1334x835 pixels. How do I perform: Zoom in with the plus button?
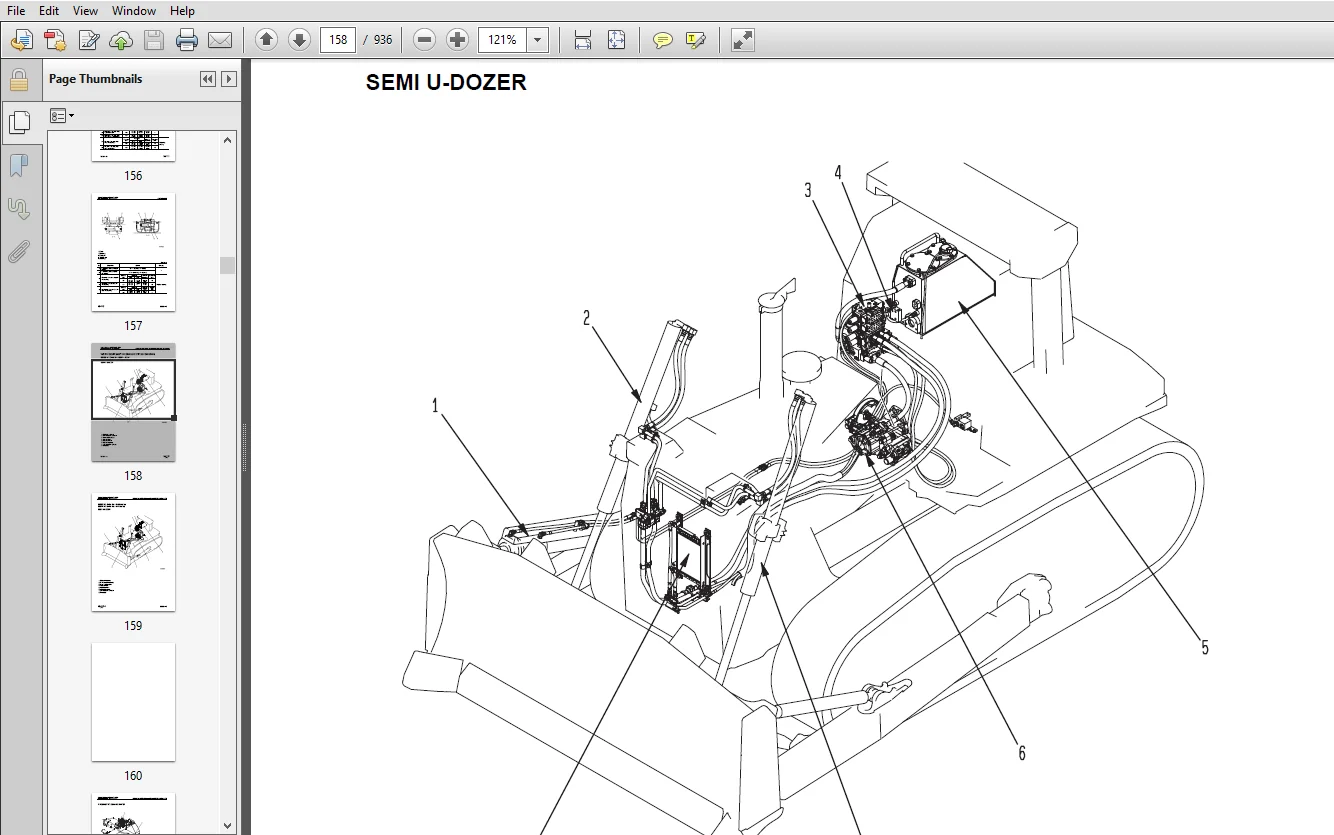(457, 40)
